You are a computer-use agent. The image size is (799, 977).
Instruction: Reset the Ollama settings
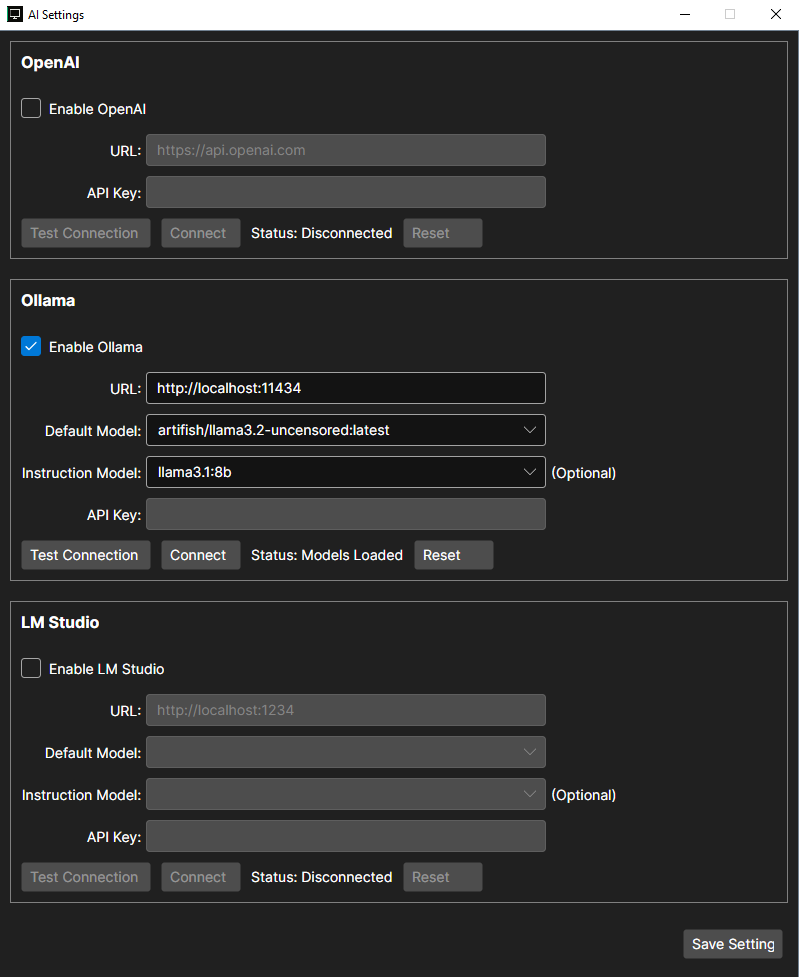coord(453,555)
